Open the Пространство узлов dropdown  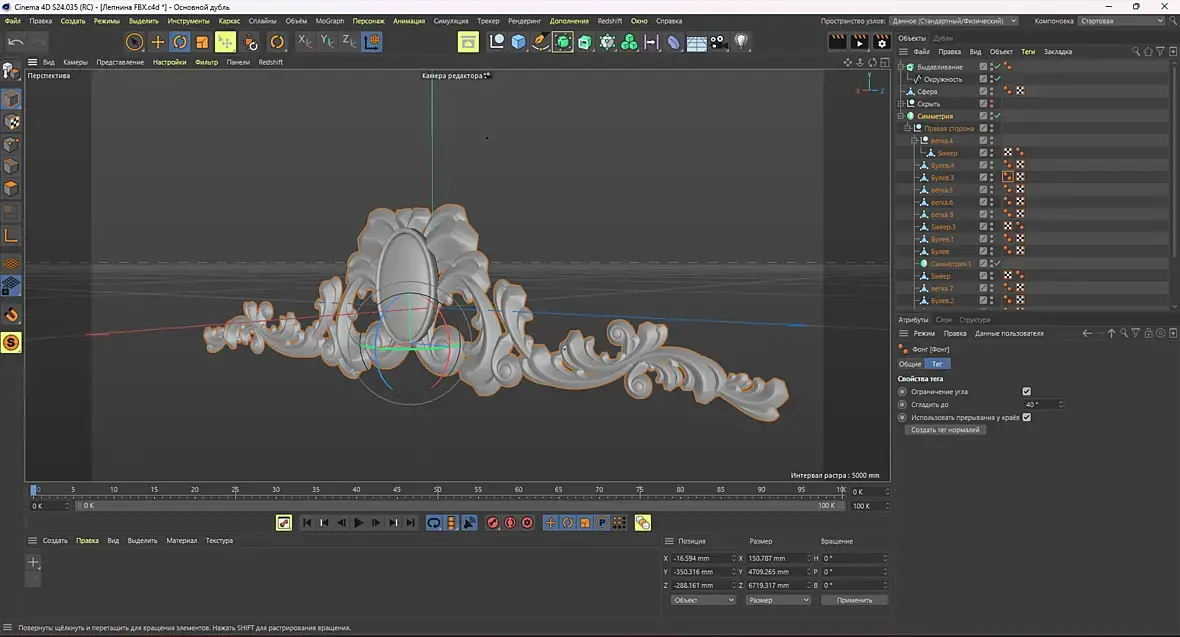pyautogui.click(x=953, y=21)
